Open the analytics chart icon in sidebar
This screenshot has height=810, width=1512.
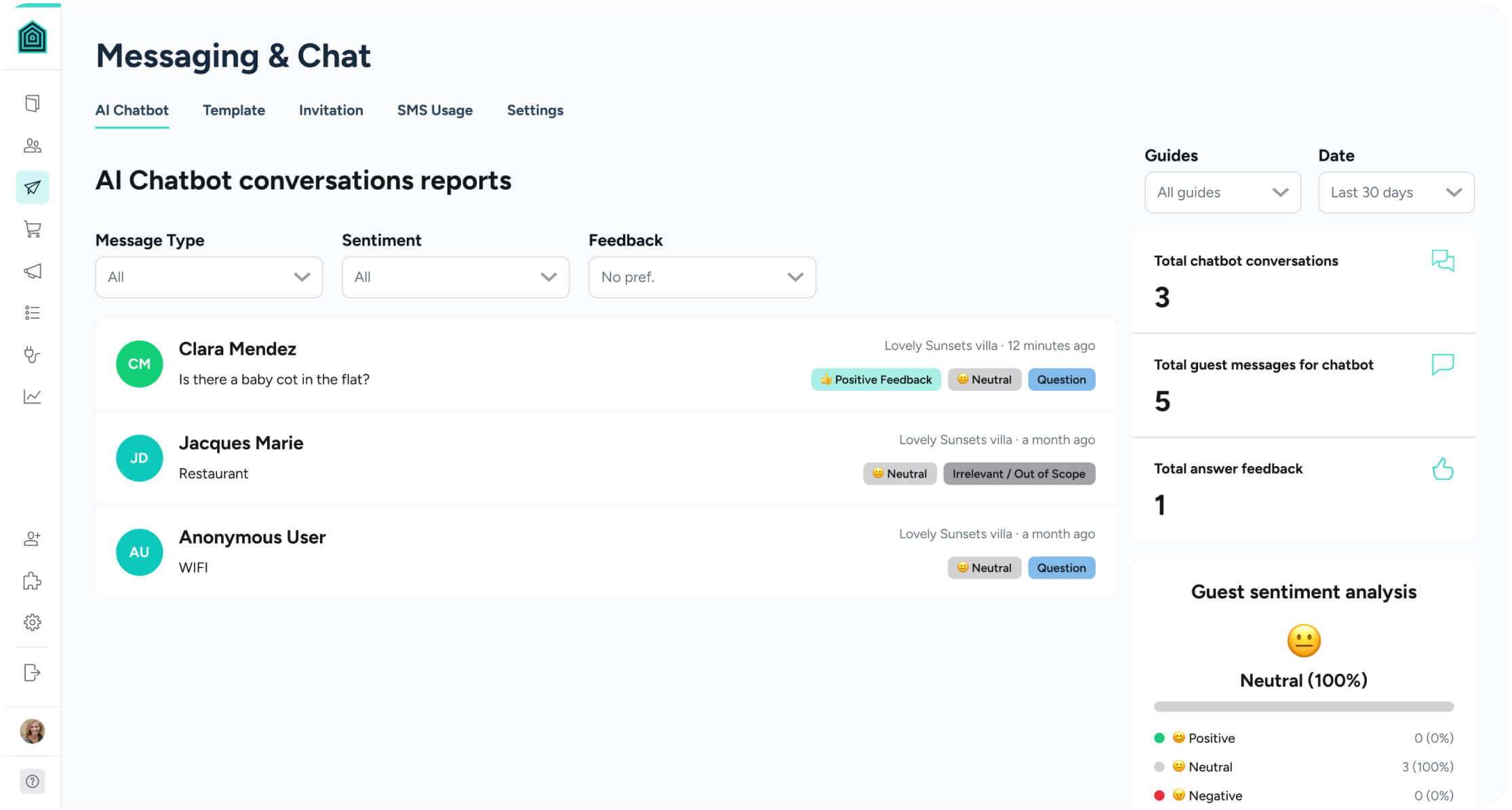pyautogui.click(x=32, y=396)
